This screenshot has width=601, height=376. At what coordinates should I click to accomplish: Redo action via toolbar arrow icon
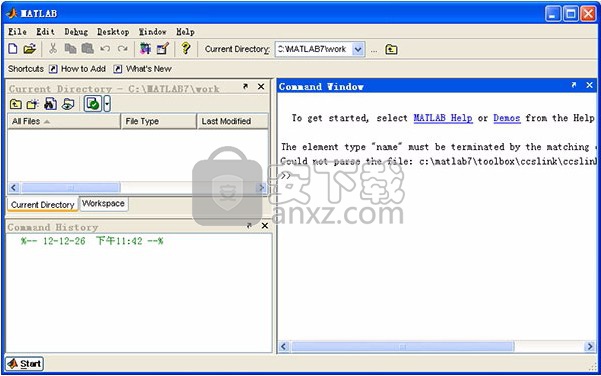[x=123, y=49]
